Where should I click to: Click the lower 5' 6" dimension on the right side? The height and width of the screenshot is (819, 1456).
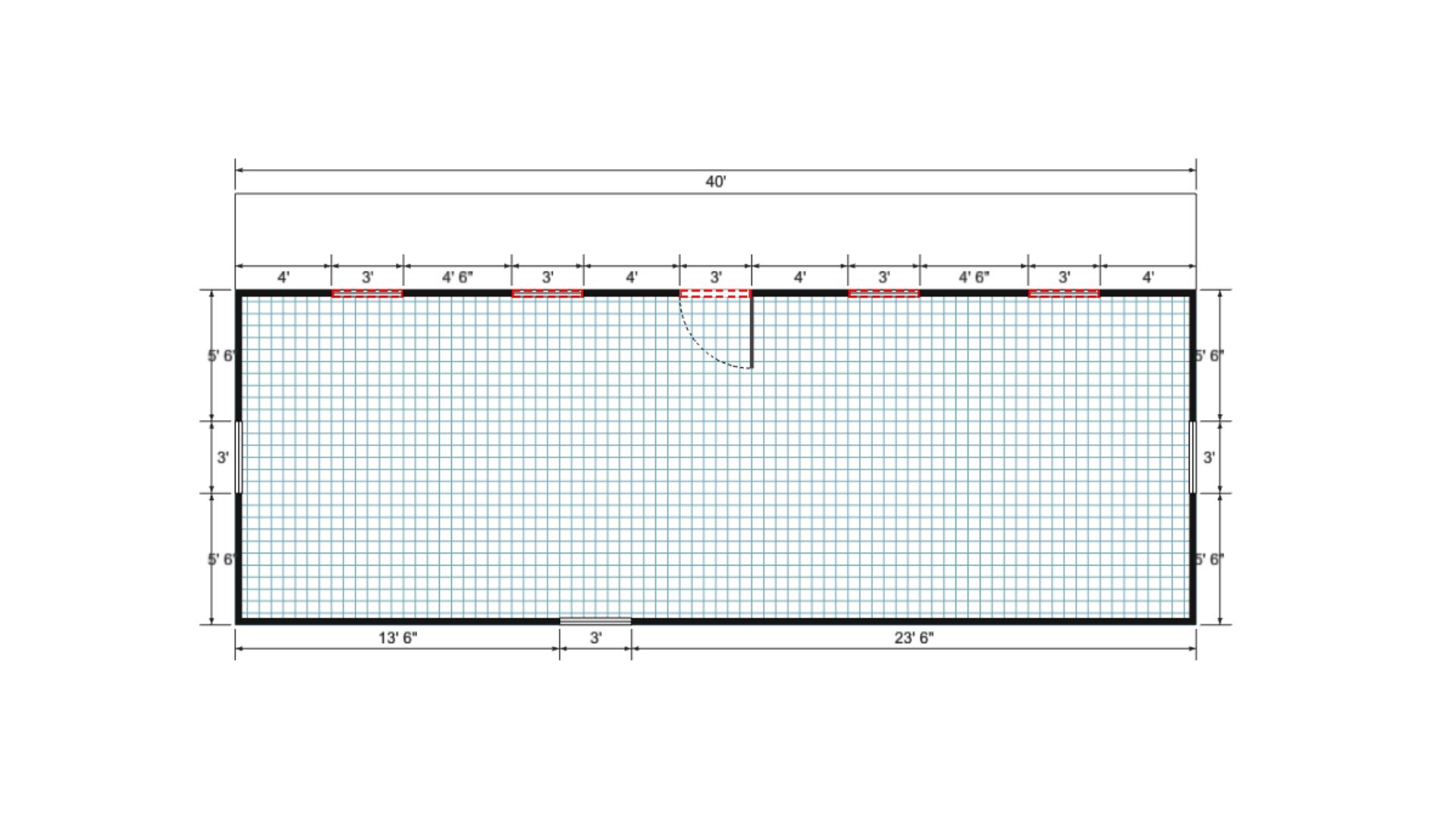1210,560
